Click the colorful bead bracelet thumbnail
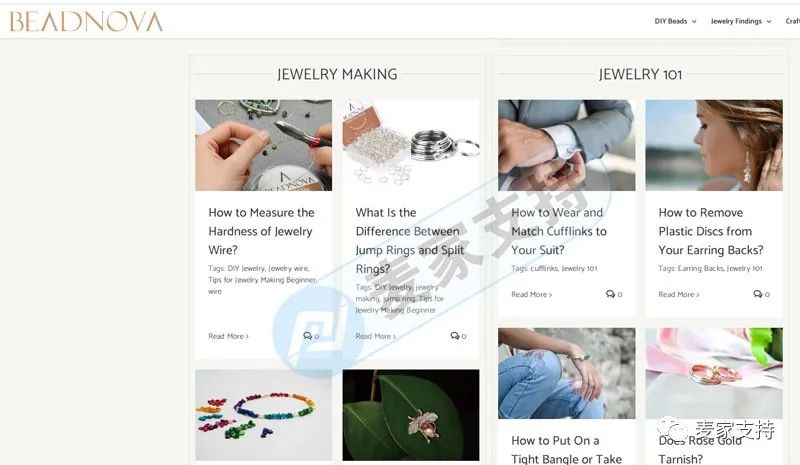The height and width of the screenshot is (465, 800). click(263, 415)
